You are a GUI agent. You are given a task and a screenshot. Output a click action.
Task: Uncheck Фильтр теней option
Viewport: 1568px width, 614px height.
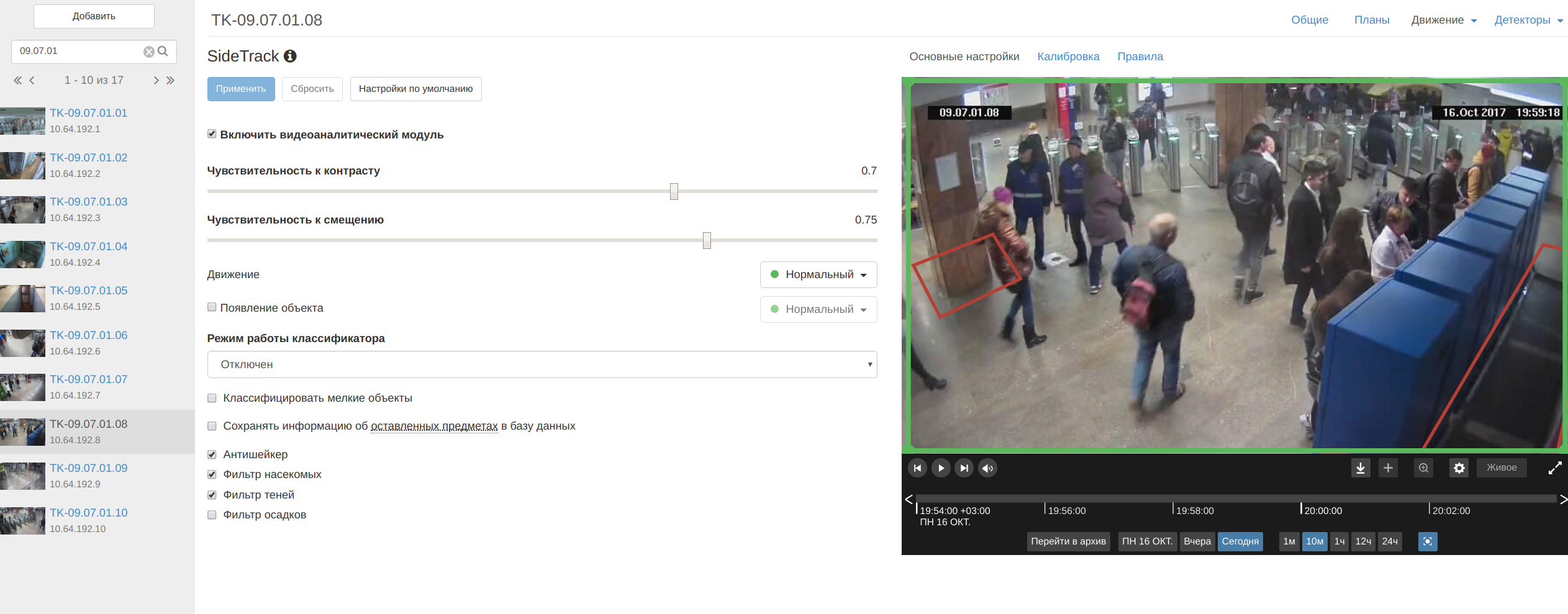tap(212, 495)
